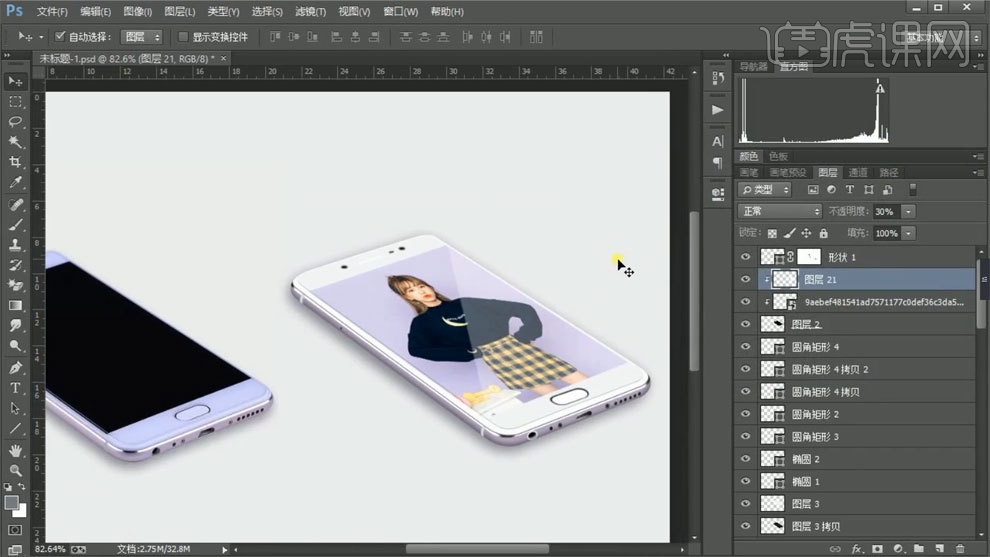
Task: Enable the 显示变换控件 checkbox
Action: click(x=183, y=37)
